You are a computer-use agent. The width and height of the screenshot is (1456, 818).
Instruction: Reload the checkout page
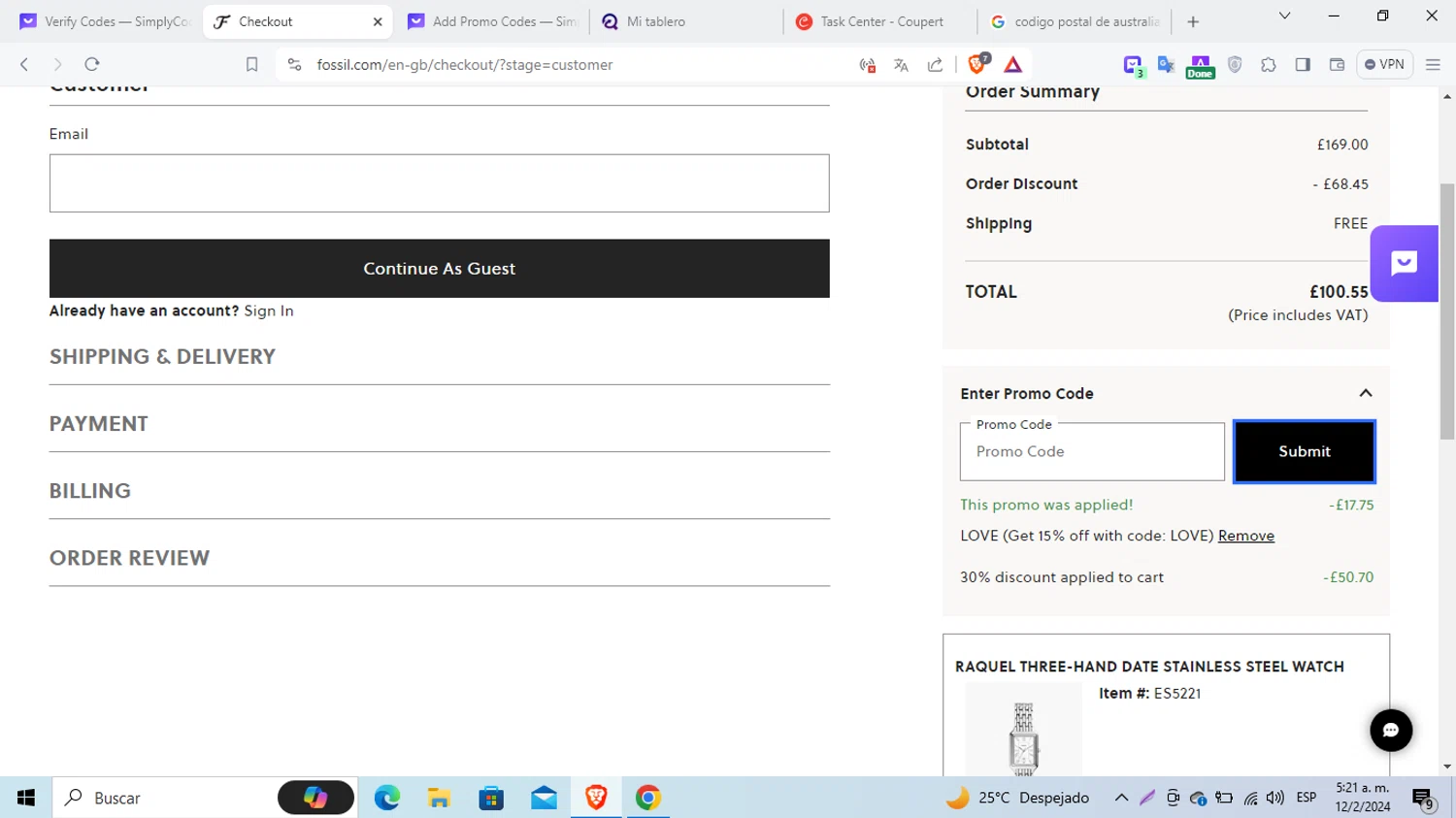[x=92, y=65]
